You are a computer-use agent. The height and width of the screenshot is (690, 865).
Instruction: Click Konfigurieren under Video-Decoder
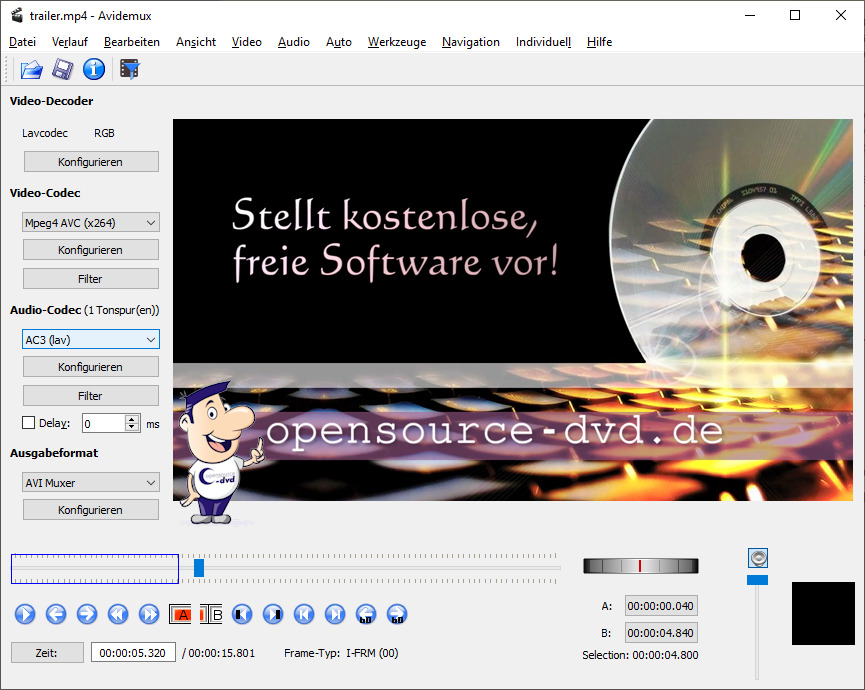click(x=90, y=162)
